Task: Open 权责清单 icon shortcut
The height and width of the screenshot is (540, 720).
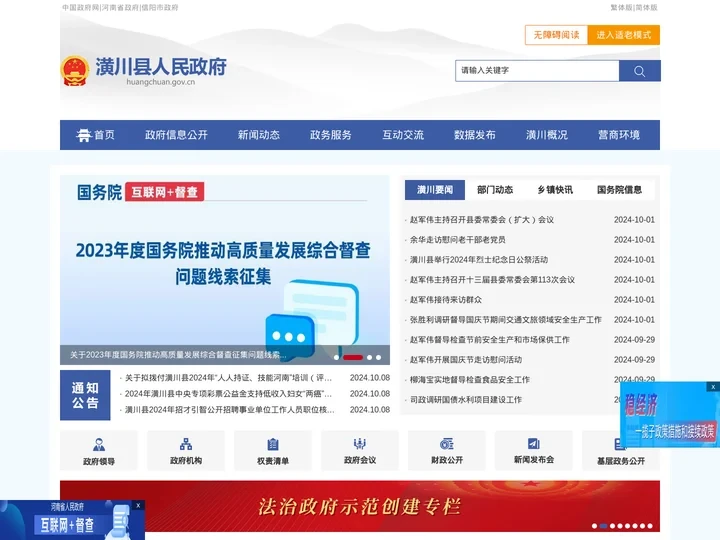Action: click(273, 450)
